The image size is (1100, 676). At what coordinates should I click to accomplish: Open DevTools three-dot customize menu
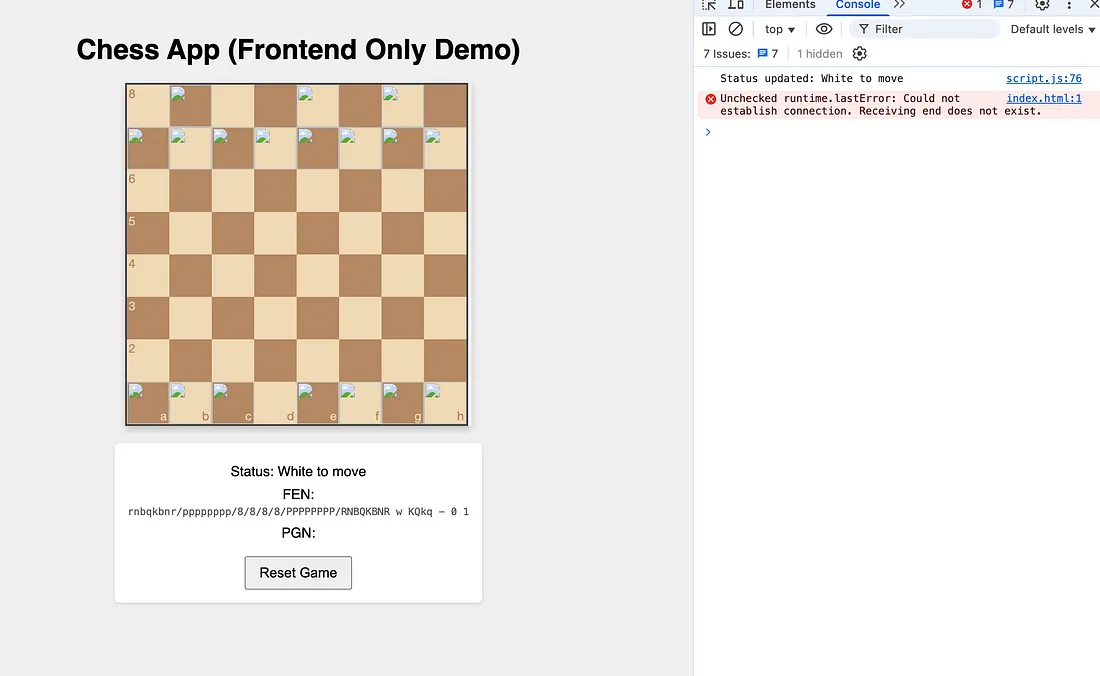1069,5
